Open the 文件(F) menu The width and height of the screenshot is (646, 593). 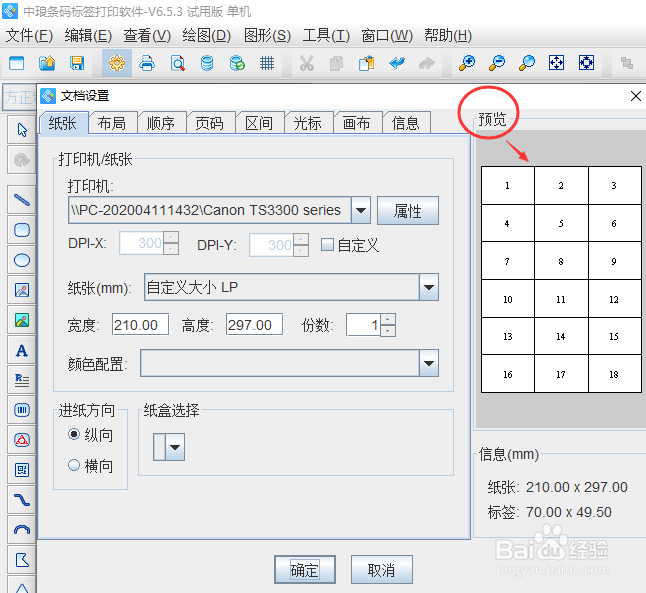29,36
